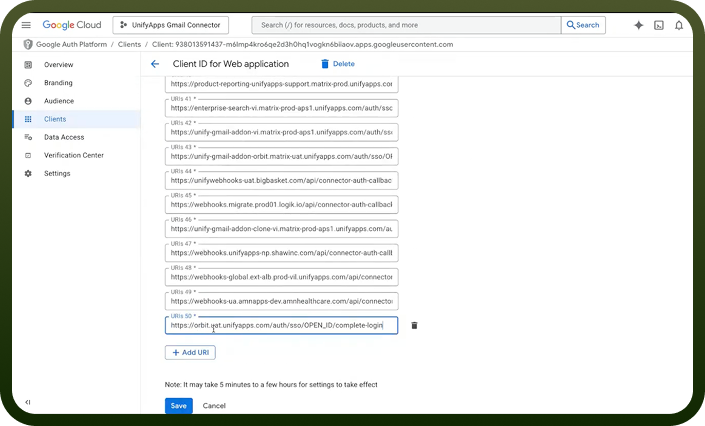Screen dimensions: 705x426
Task: Click the blue Search button
Action: coord(583,25)
